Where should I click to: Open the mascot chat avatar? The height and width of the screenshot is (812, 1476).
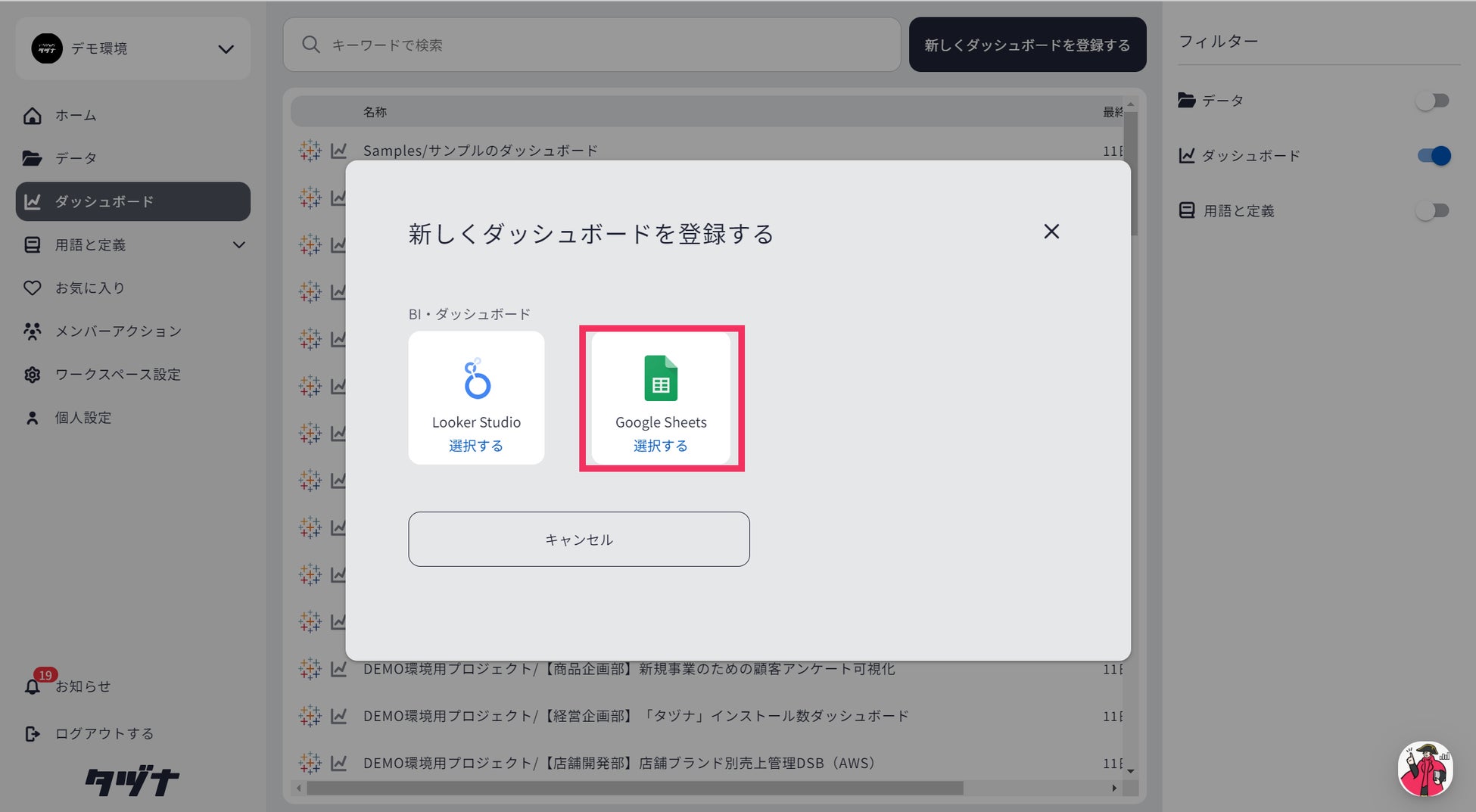pyautogui.click(x=1425, y=770)
